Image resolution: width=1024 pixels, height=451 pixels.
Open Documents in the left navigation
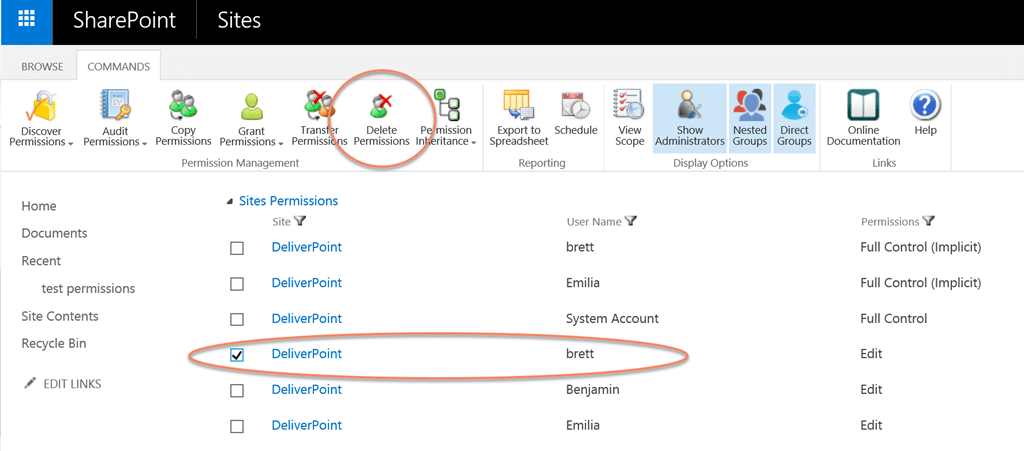click(x=54, y=233)
